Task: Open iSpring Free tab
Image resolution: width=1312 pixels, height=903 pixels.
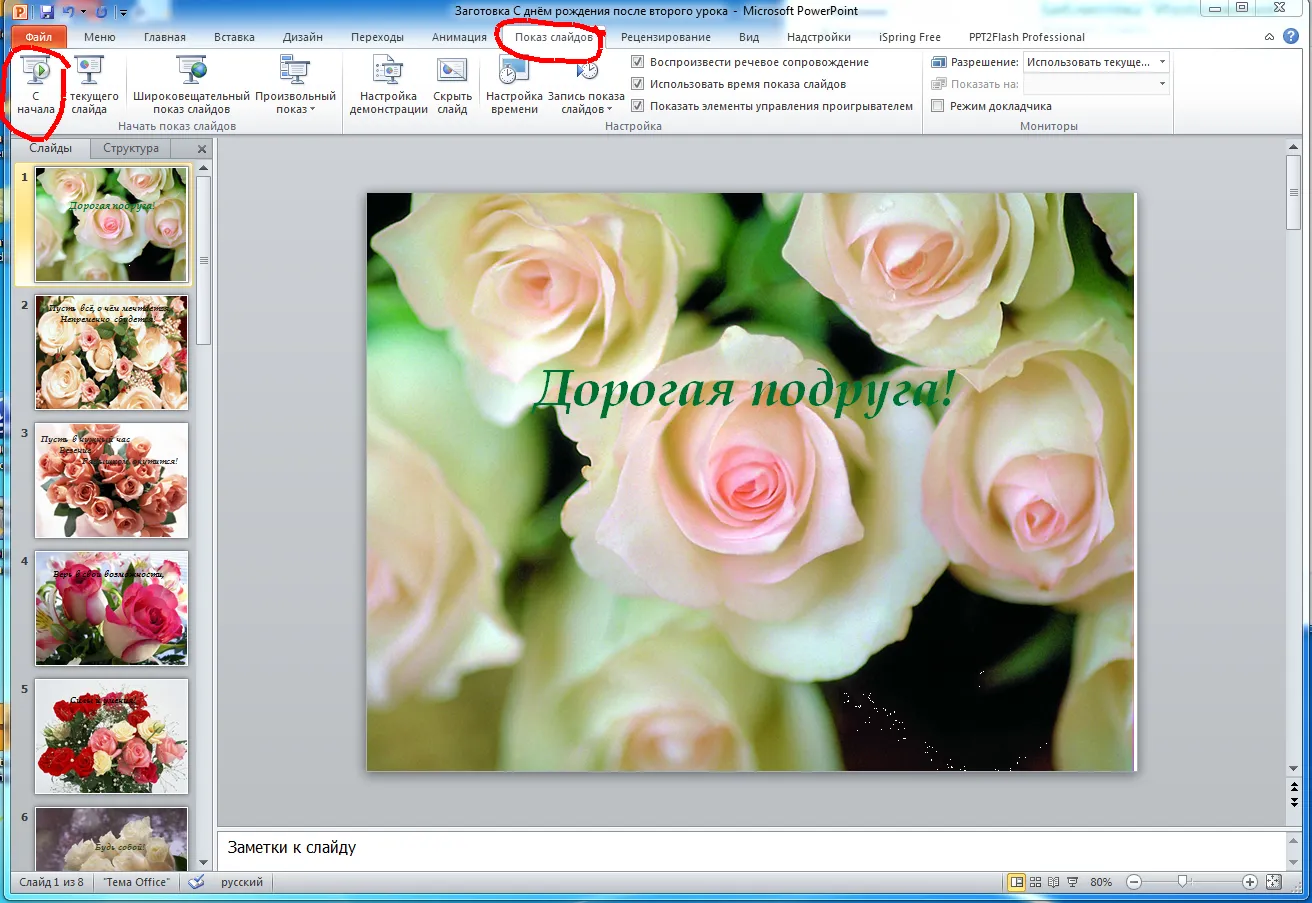Action: point(910,37)
